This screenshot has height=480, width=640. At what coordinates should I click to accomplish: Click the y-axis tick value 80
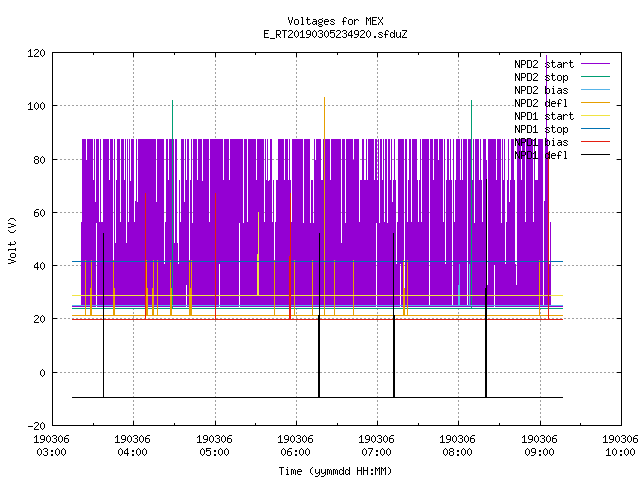click(39, 160)
